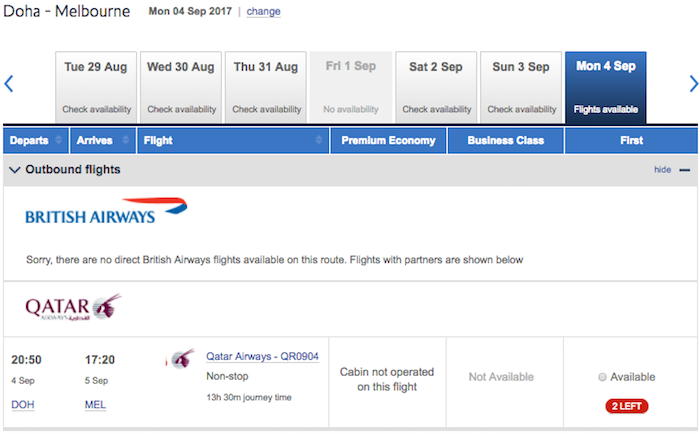The image size is (700, 434).
Task: Click the hide link for outbound flights
Action: 662,170
